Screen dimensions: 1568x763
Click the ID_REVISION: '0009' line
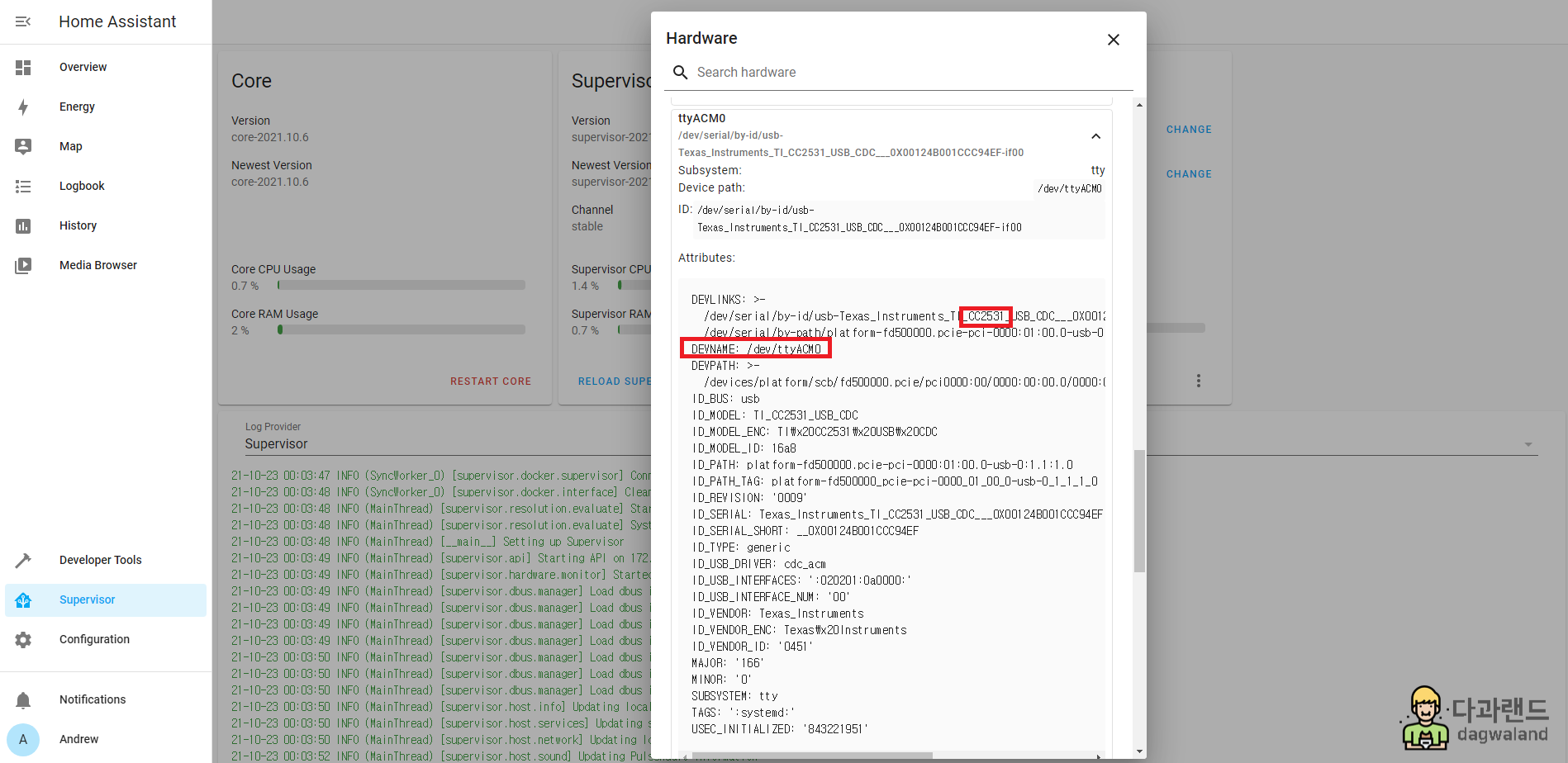coord(749,498)
